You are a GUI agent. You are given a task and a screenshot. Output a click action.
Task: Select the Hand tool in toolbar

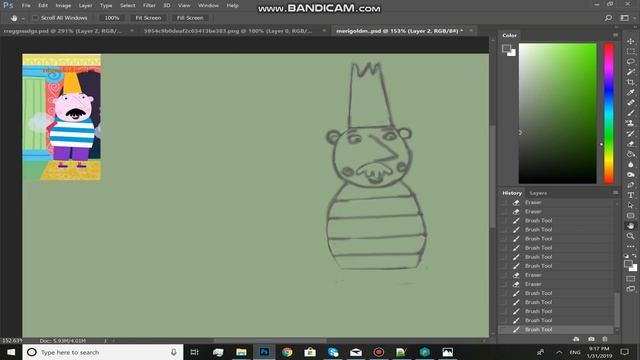631,226
